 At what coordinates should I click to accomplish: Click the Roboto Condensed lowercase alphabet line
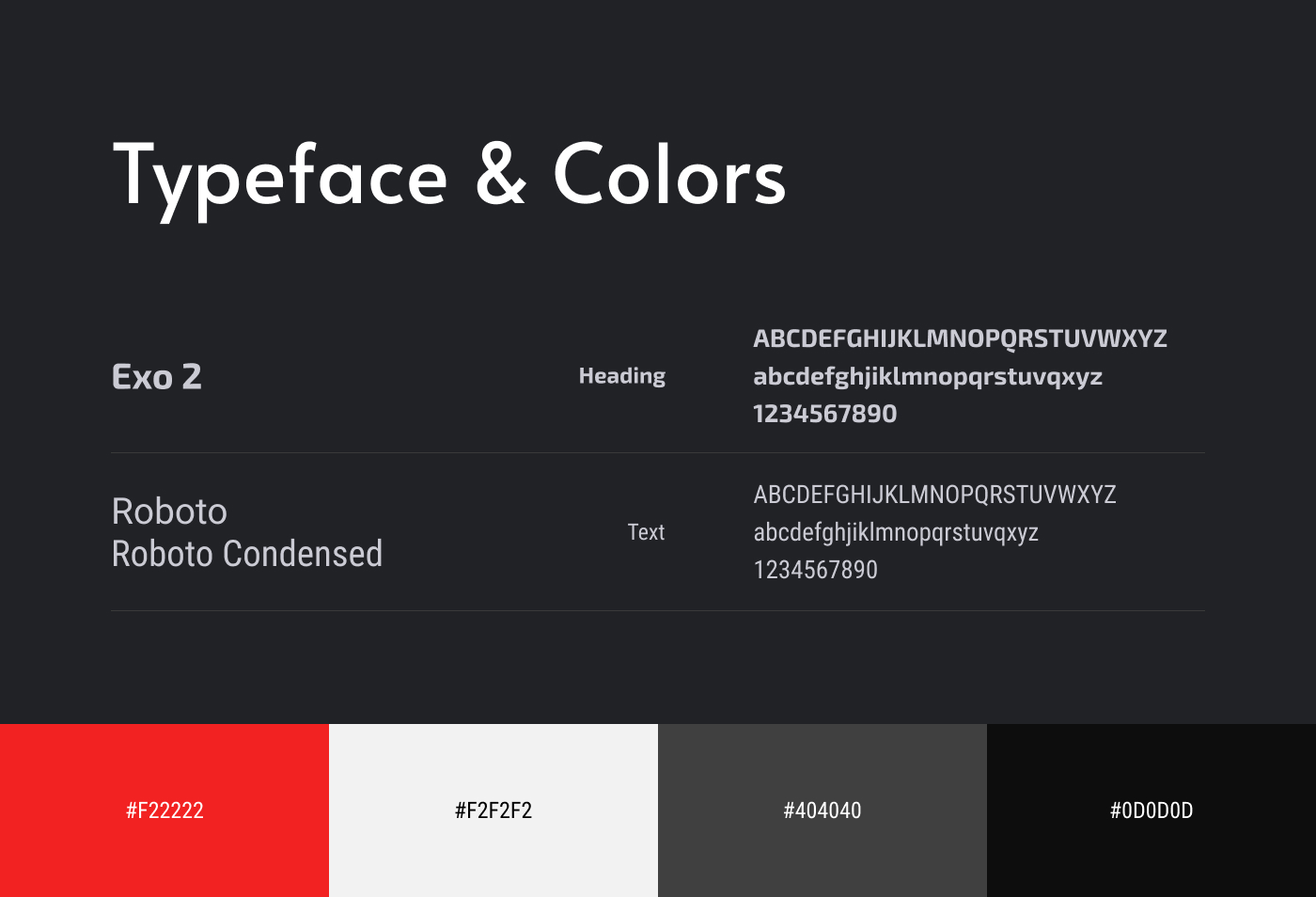(895, 532)
